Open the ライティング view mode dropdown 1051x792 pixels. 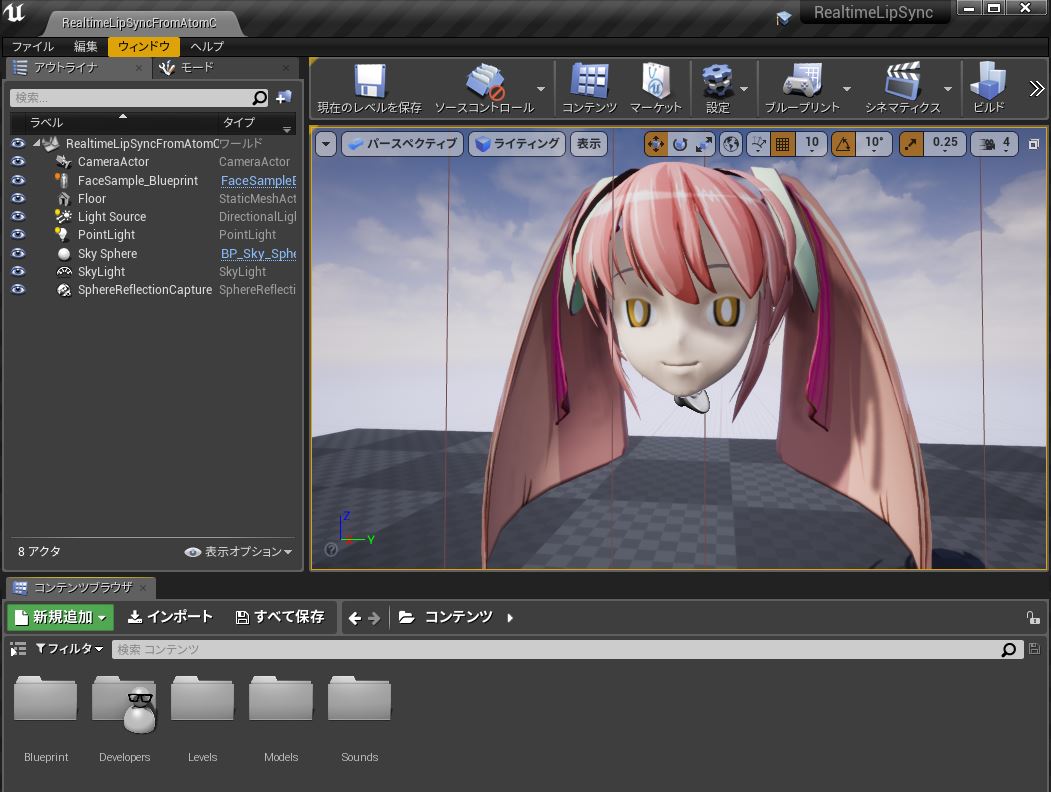[516, 143]
